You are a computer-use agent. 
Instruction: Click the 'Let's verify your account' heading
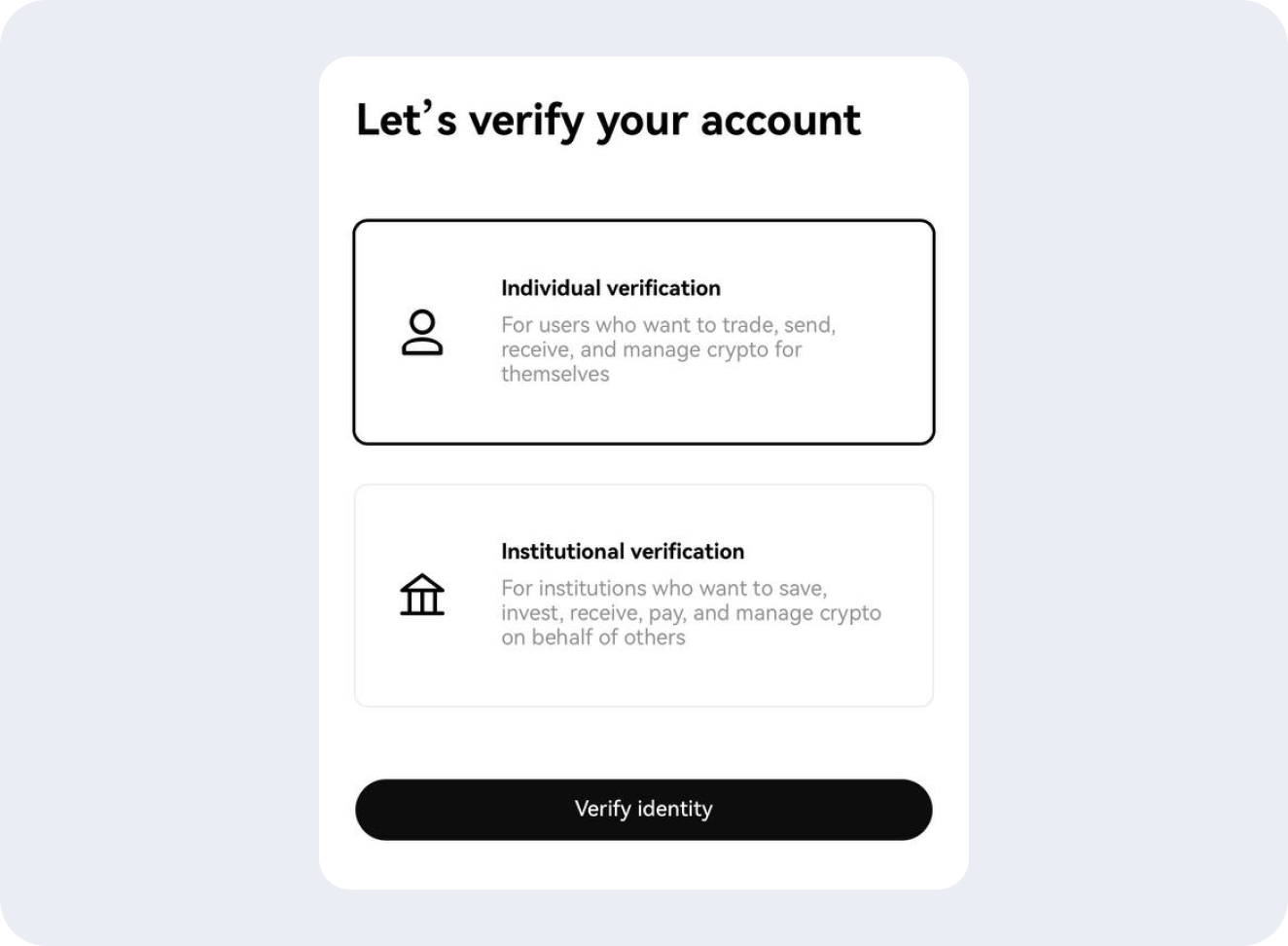[608, 122]
